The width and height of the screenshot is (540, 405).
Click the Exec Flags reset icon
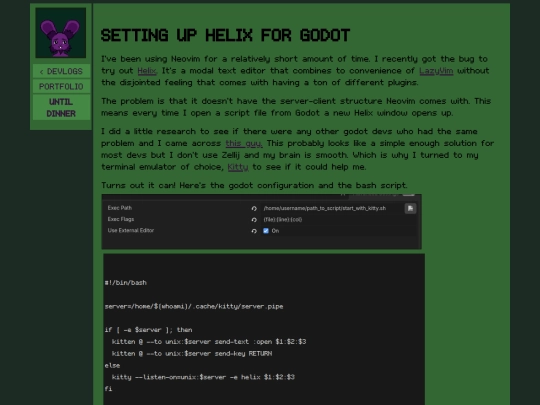pos(254,220)
